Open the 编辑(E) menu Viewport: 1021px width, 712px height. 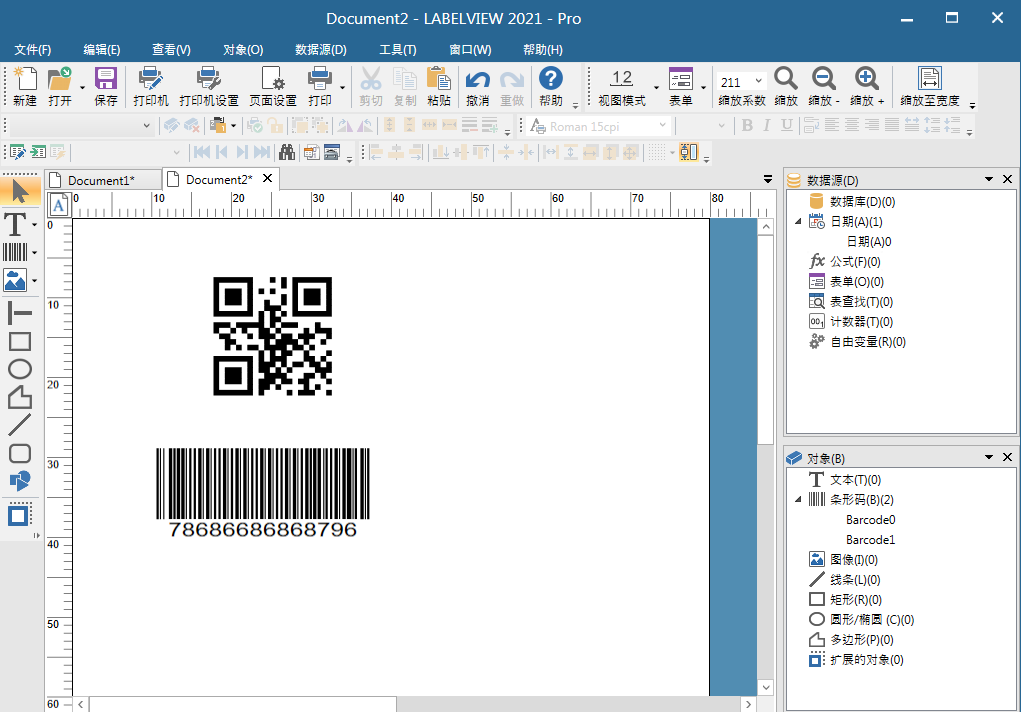102,50
